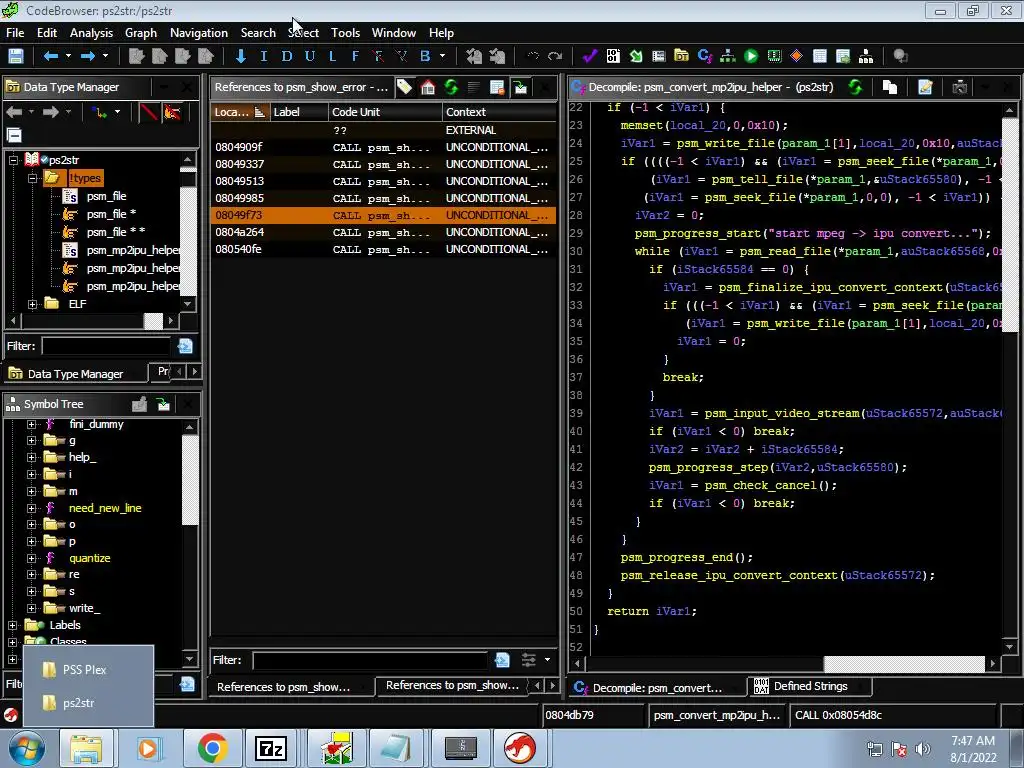Click the Save toolbar icon
The height and width of the screenshot is (768, 1024).
[x=16, y=56]
